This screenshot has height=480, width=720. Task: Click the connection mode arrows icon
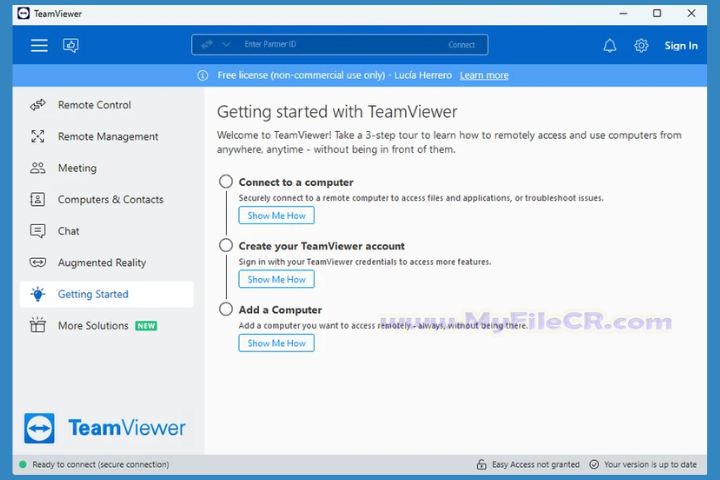click(x=207, y=45)
